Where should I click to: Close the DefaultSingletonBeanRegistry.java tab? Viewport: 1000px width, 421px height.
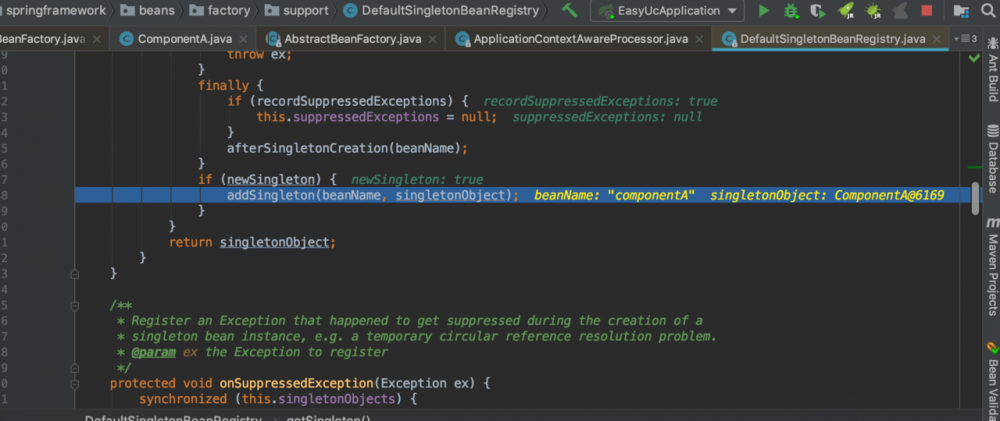(x=937, y=39)
